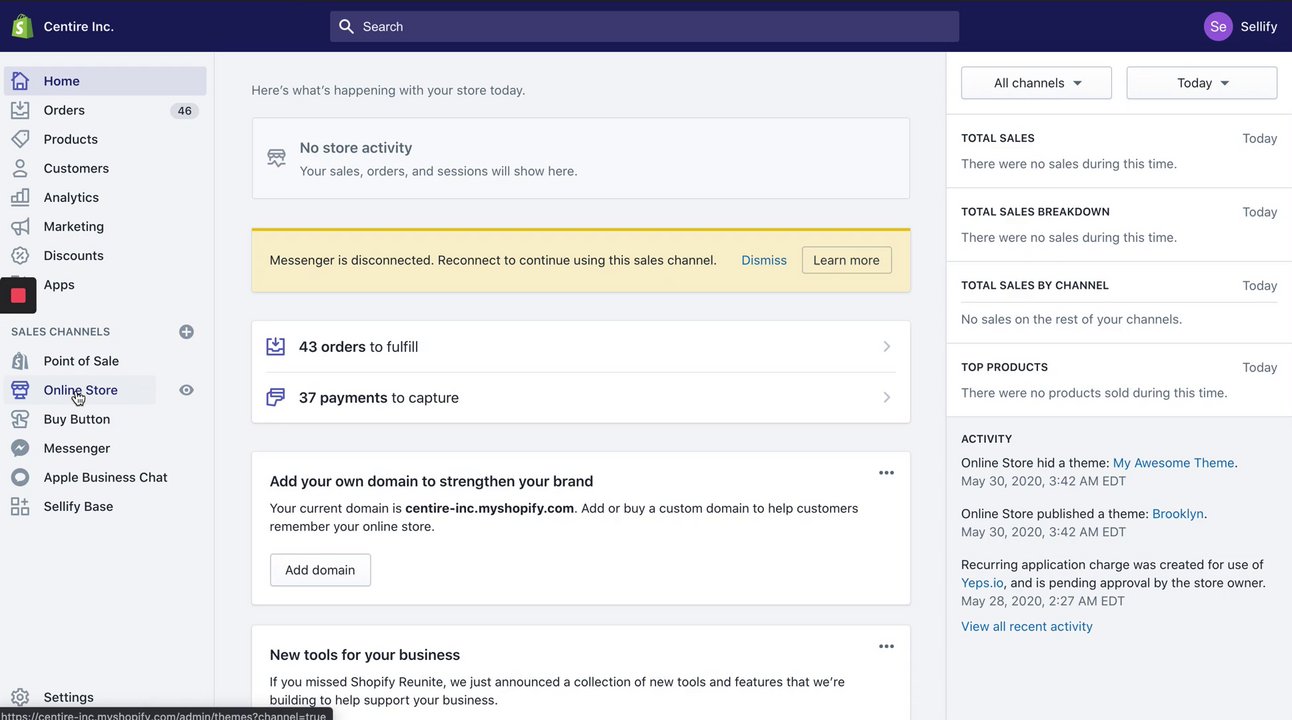Go to Customers in sidebar

click(76, 168)
